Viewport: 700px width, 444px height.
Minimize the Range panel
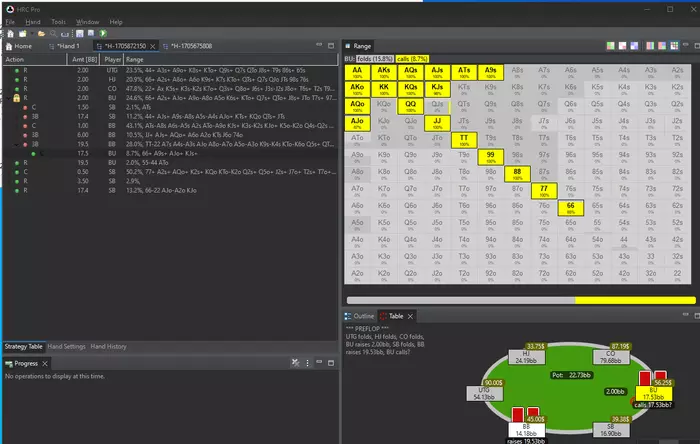click(686, 45)
